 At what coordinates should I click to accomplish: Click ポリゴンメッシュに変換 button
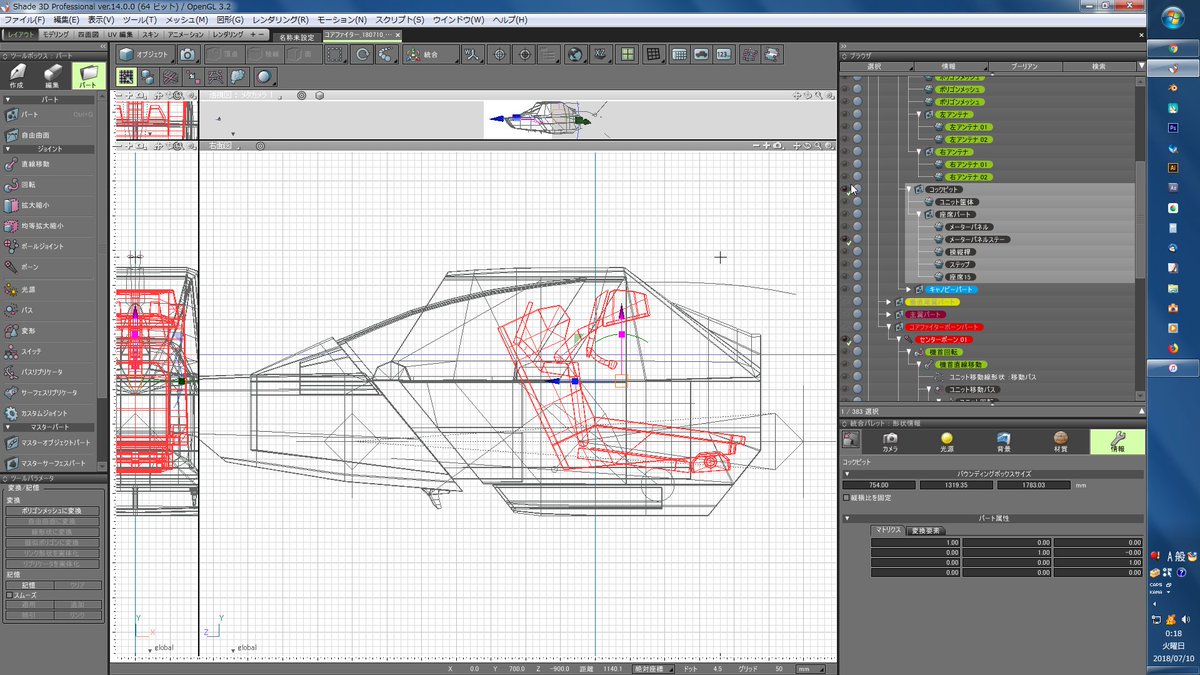(x=53, y=510)
